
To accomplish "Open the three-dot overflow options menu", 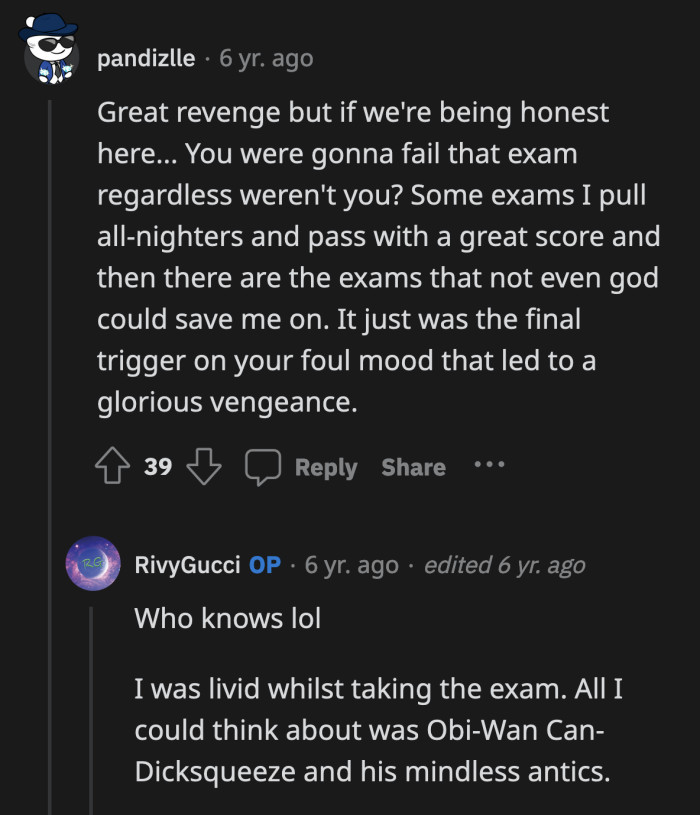I will pyautogui.click(x=489, y=466).
